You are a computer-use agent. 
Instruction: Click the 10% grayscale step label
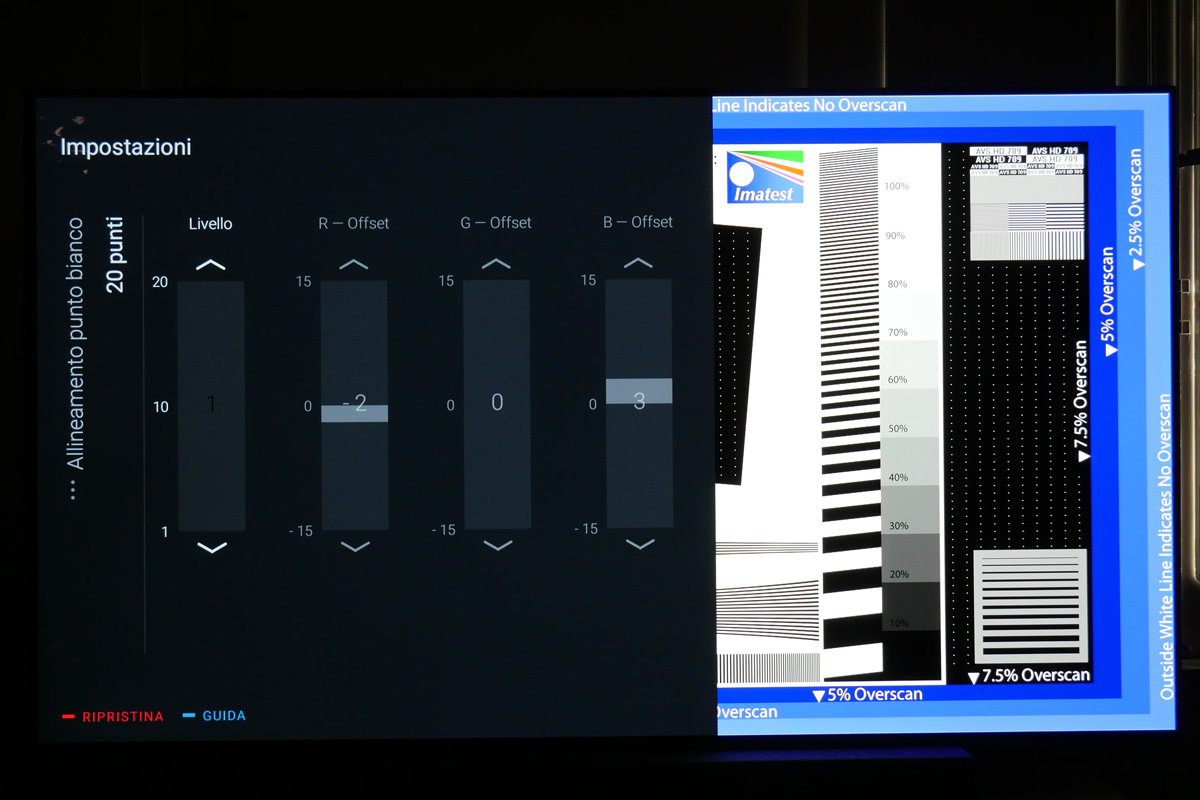(x=899, y=624)
